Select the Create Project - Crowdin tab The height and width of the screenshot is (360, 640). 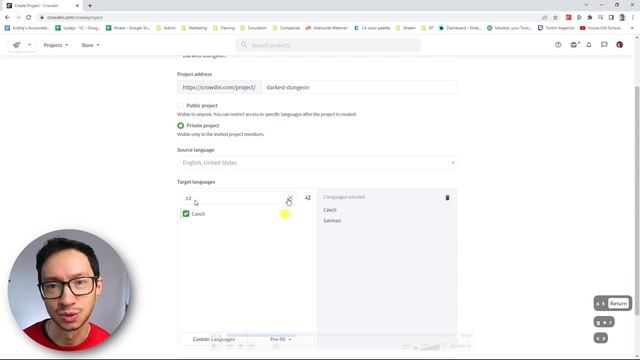point(42,6)
